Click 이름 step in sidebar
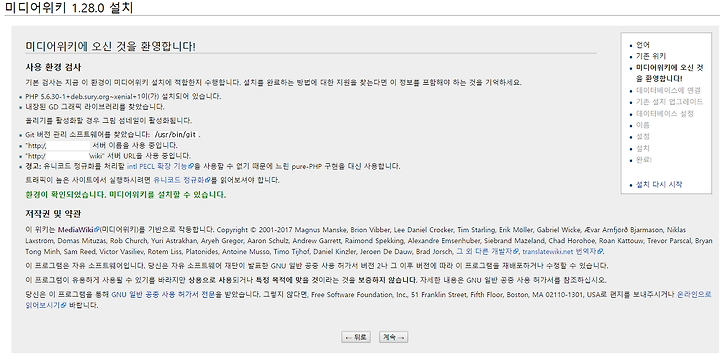The image size is (720, 361). 642,125
